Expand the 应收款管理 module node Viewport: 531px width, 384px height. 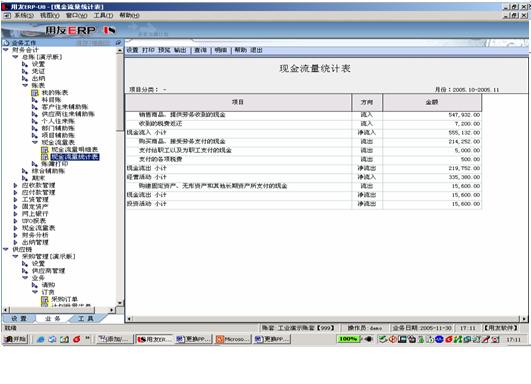15,185
